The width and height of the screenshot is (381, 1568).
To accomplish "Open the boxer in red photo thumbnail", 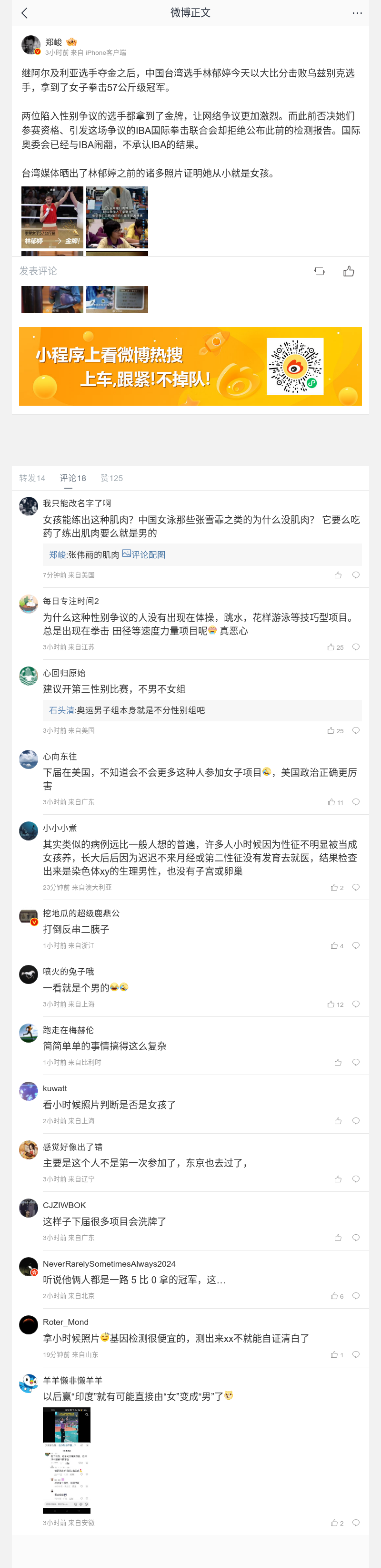I will coord(52,217).
